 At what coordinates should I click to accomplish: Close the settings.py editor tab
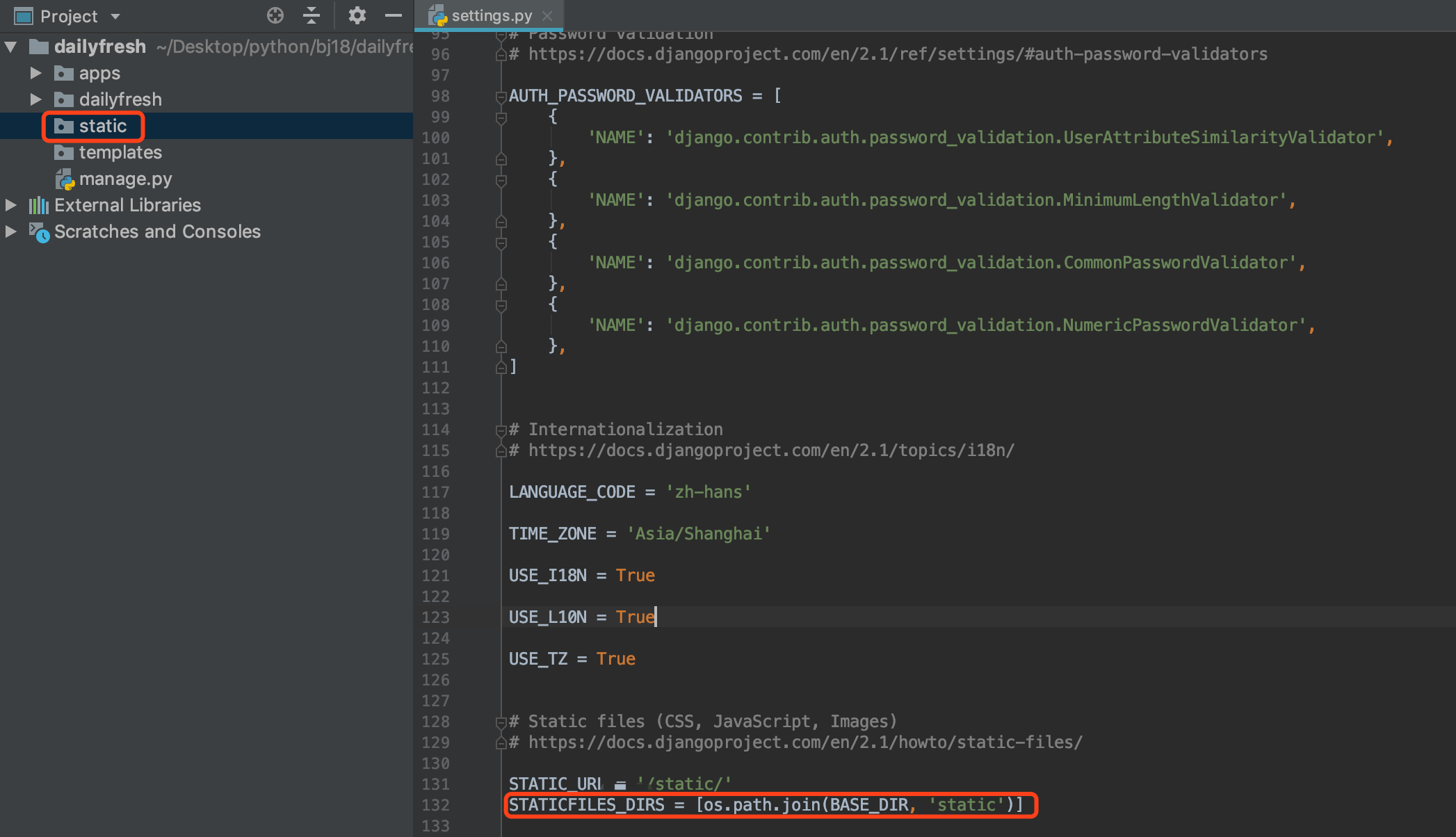pyautogui.click(x=547, y=15)
